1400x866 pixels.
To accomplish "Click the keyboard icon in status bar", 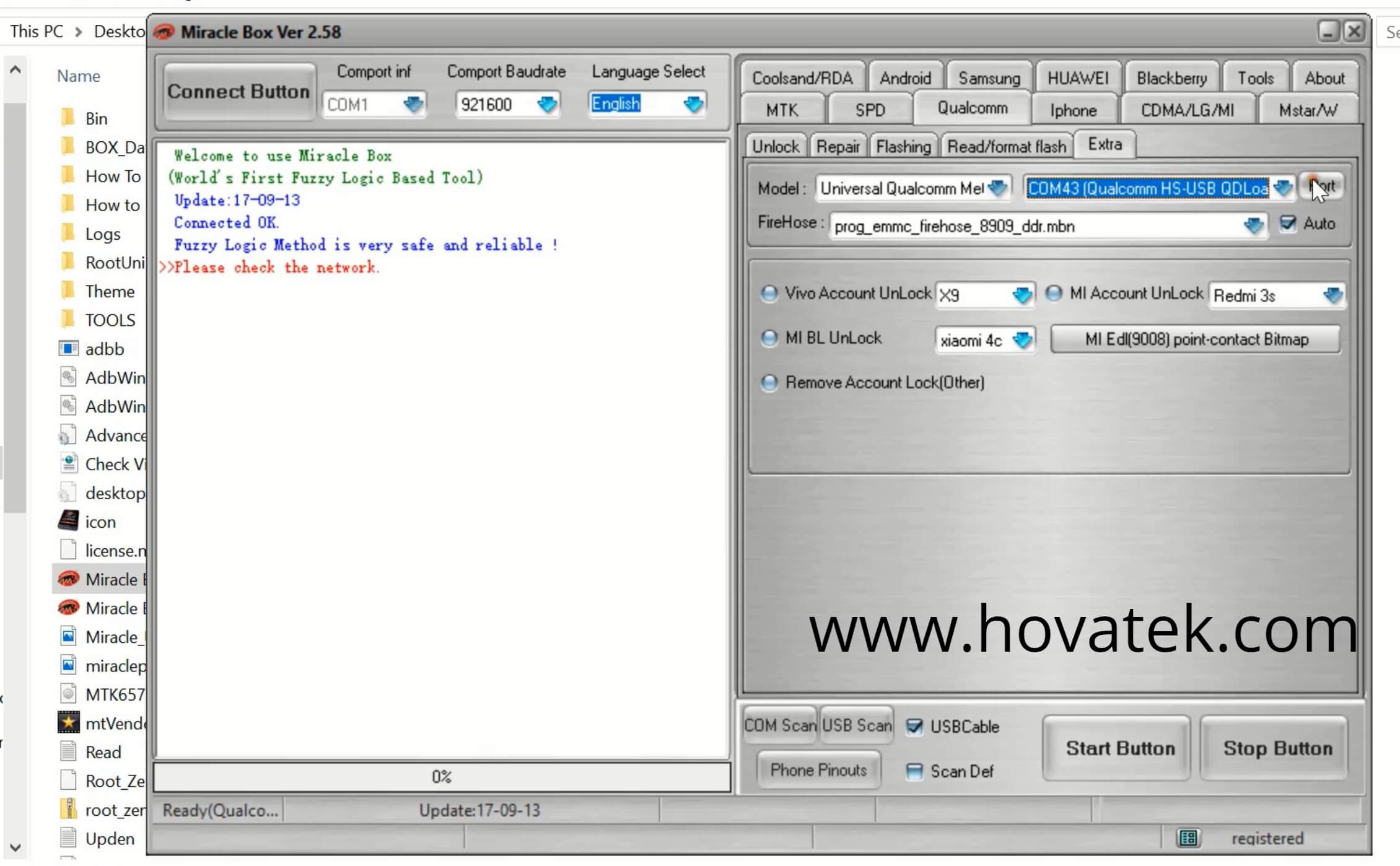I will click(1189, 838).
